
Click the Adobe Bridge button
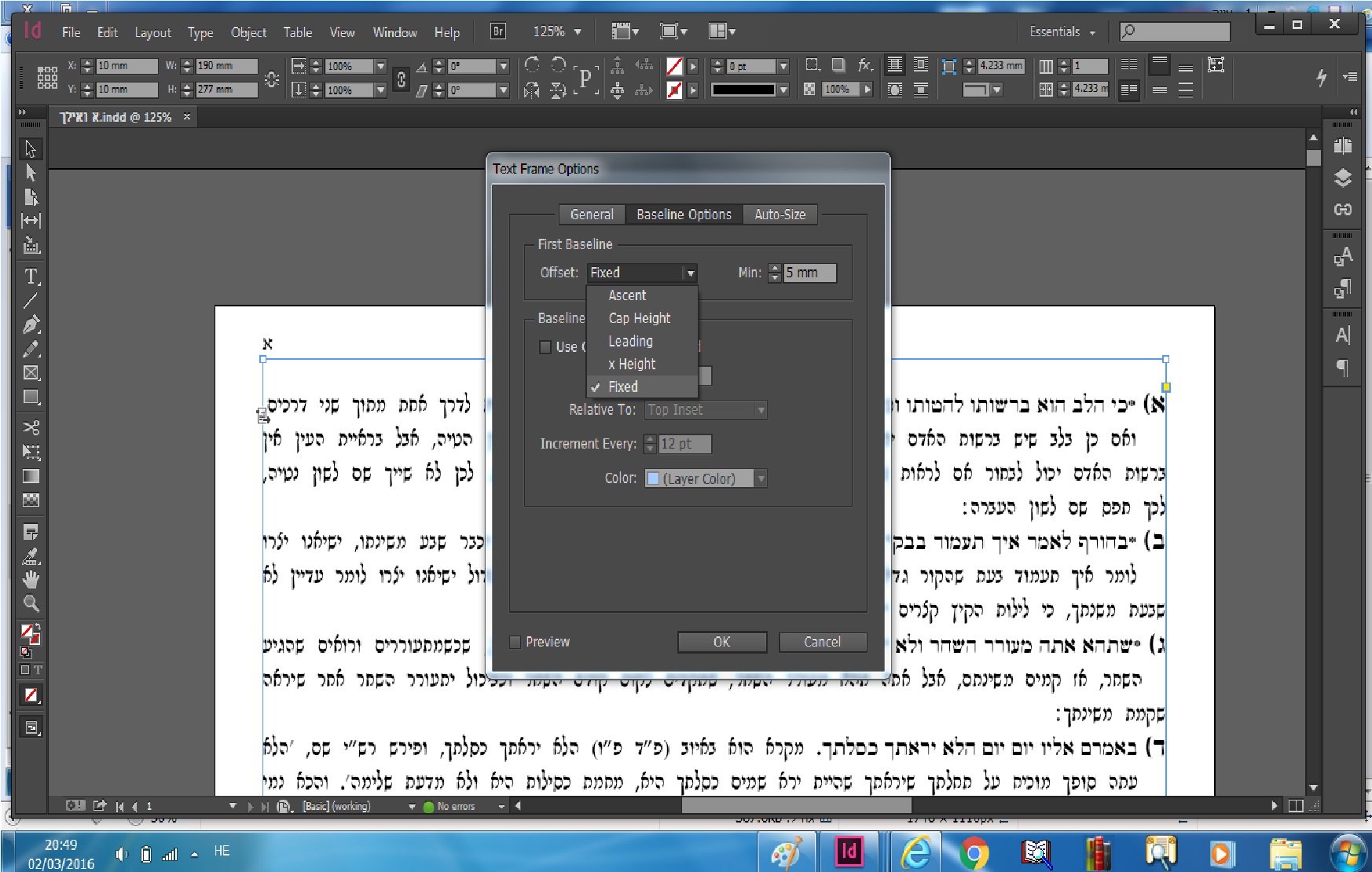[498, 31]
